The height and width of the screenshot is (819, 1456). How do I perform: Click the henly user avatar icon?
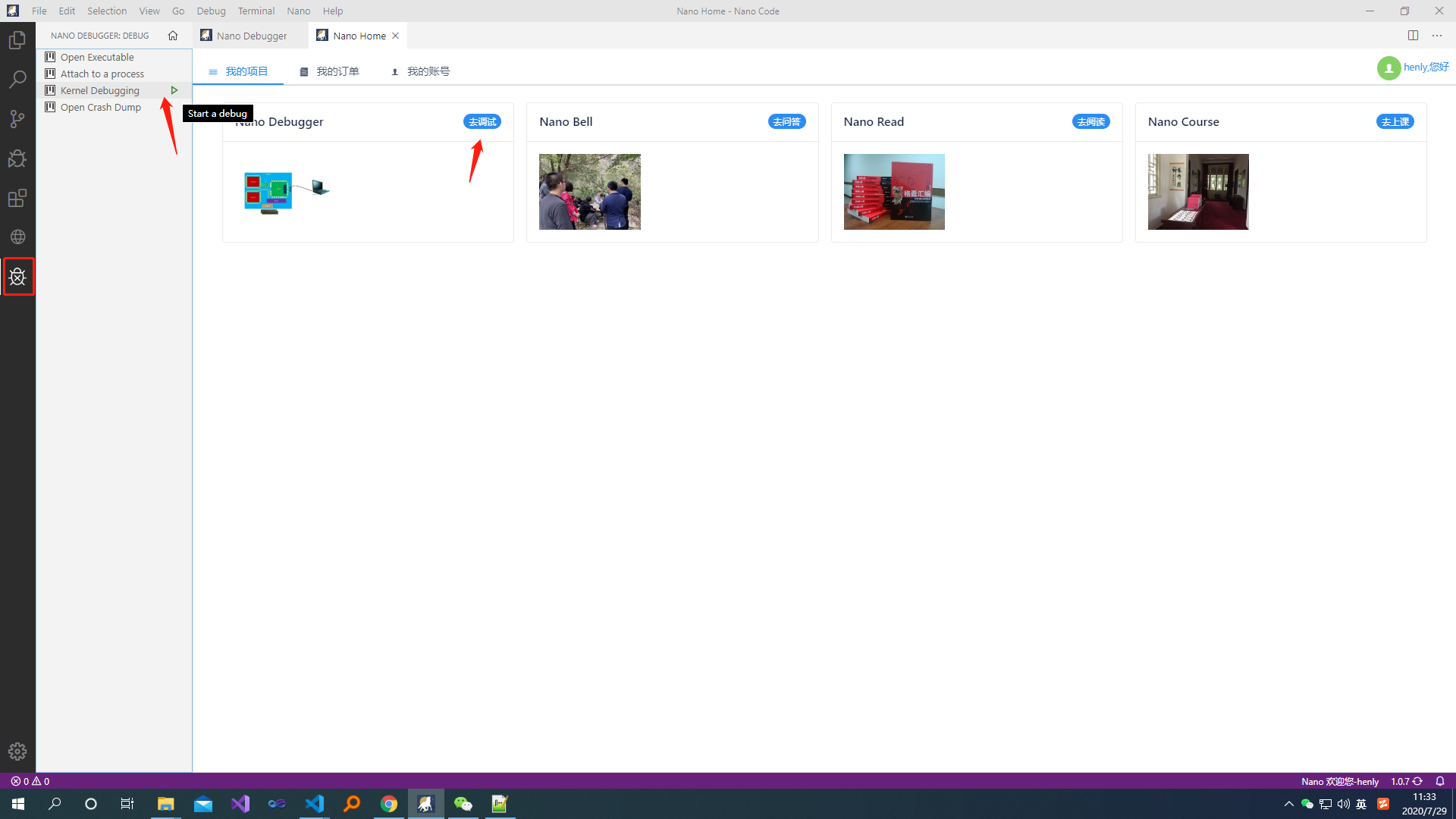[x=1389, y=68]
